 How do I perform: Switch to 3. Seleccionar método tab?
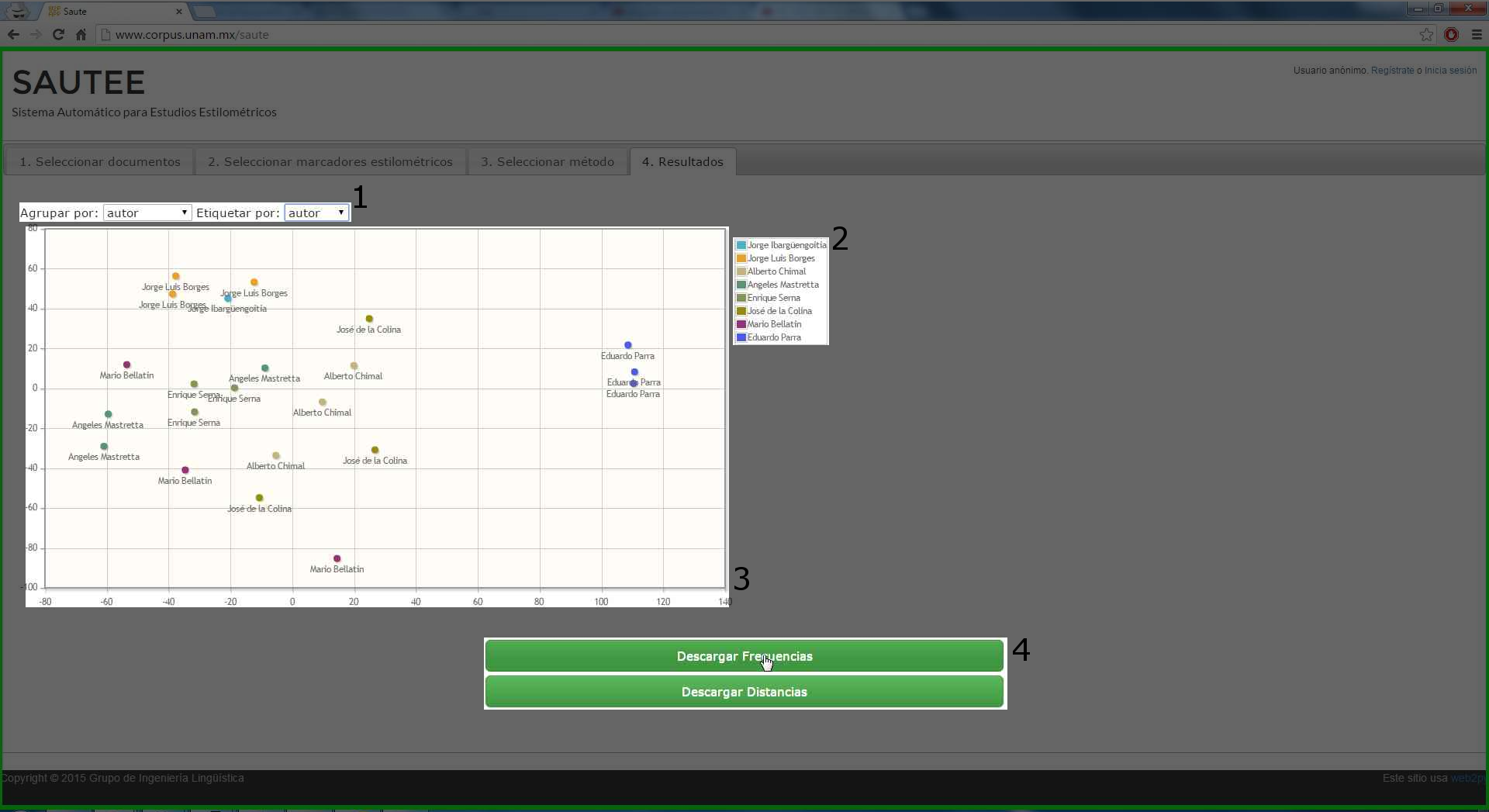click(548, 161)
